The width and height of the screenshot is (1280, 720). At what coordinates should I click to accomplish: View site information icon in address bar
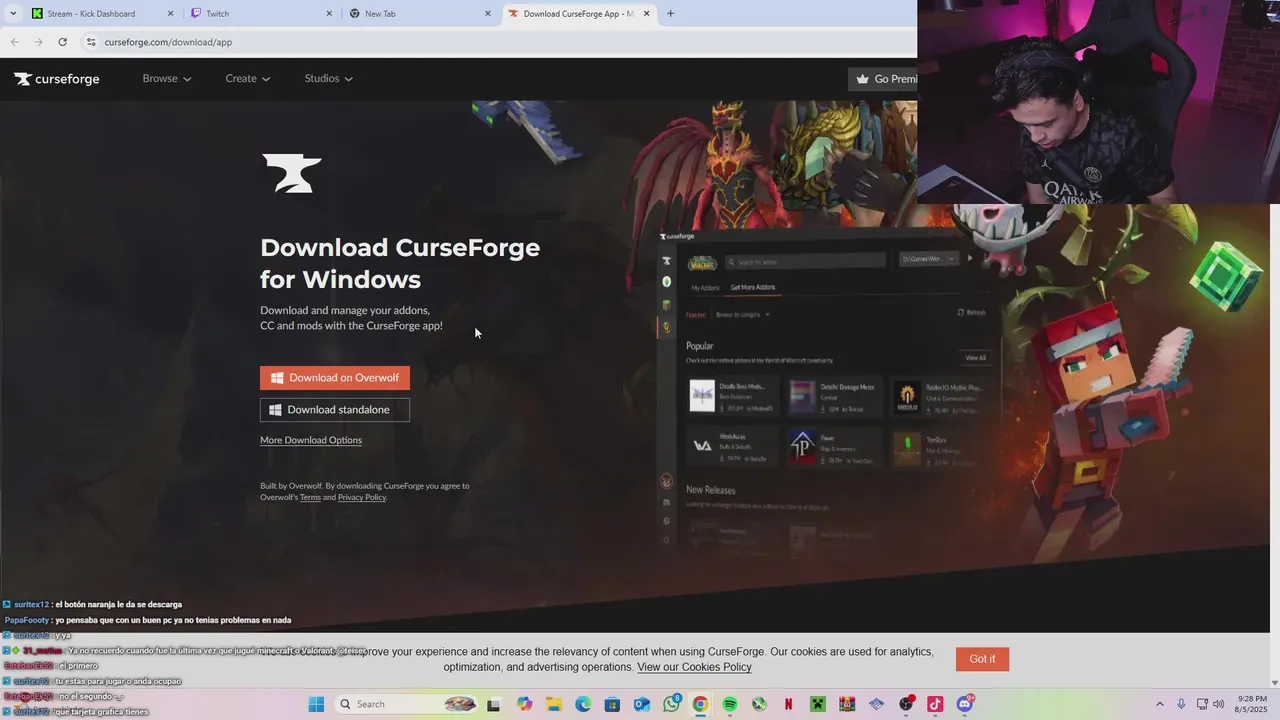click(x=91, y=42)
